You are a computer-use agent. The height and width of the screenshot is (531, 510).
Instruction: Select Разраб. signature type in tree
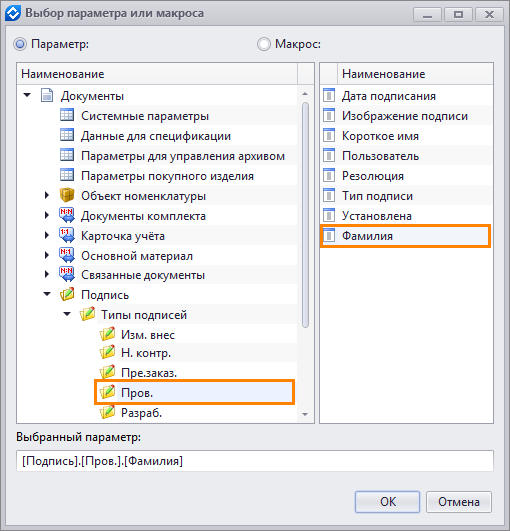click(141, 413)
